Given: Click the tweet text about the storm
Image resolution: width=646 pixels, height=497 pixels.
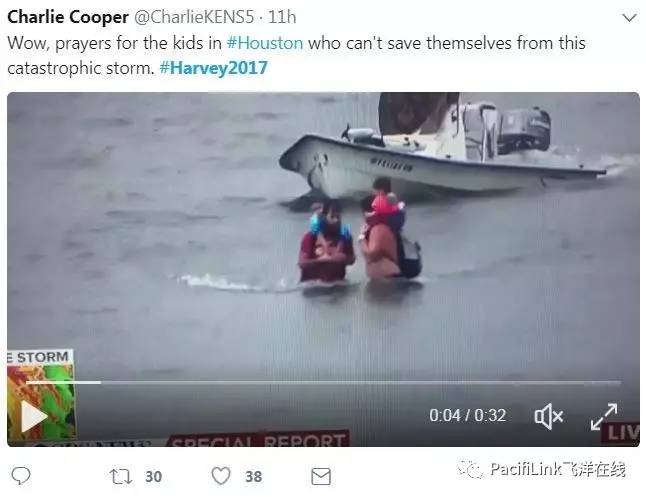Looking at the screenshot, I should coord(296,56).
